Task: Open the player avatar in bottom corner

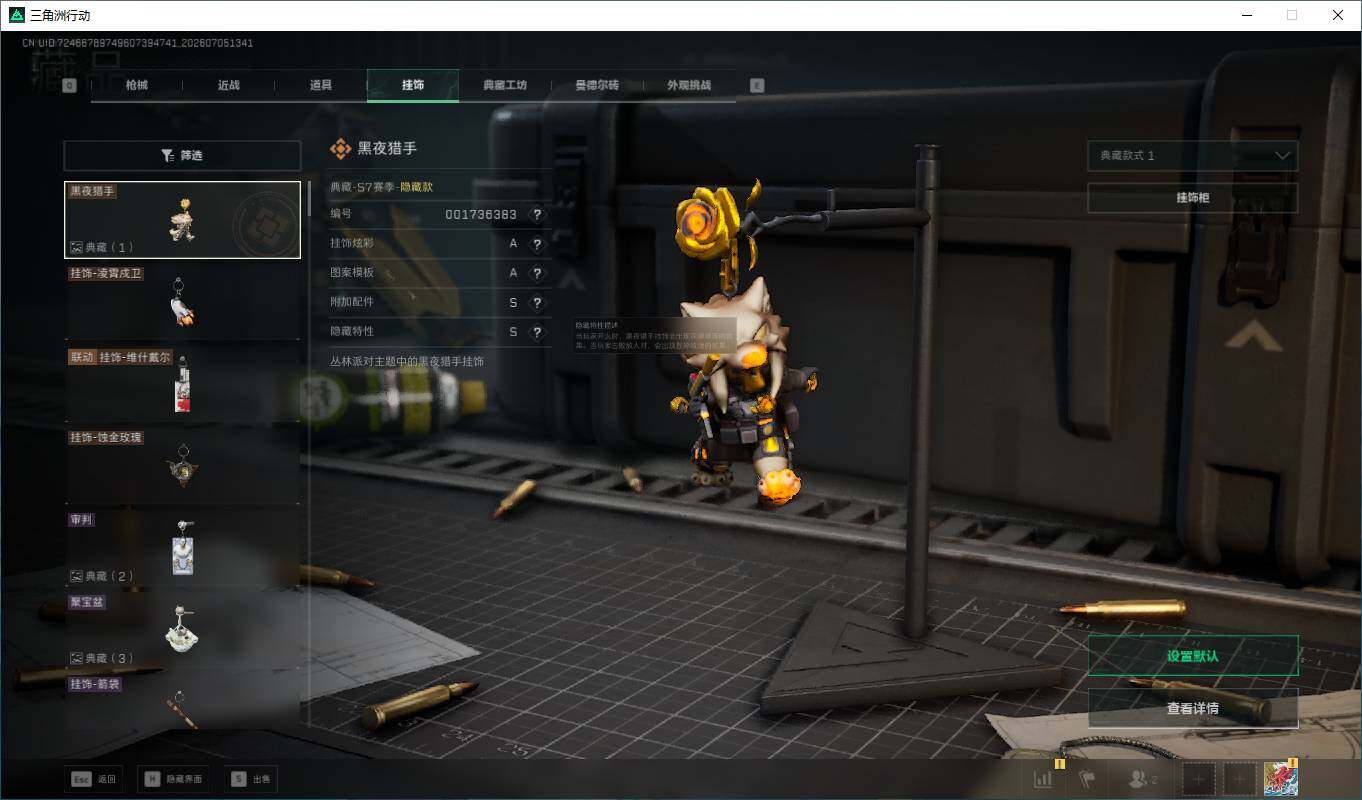Action: coord(1280,779)
